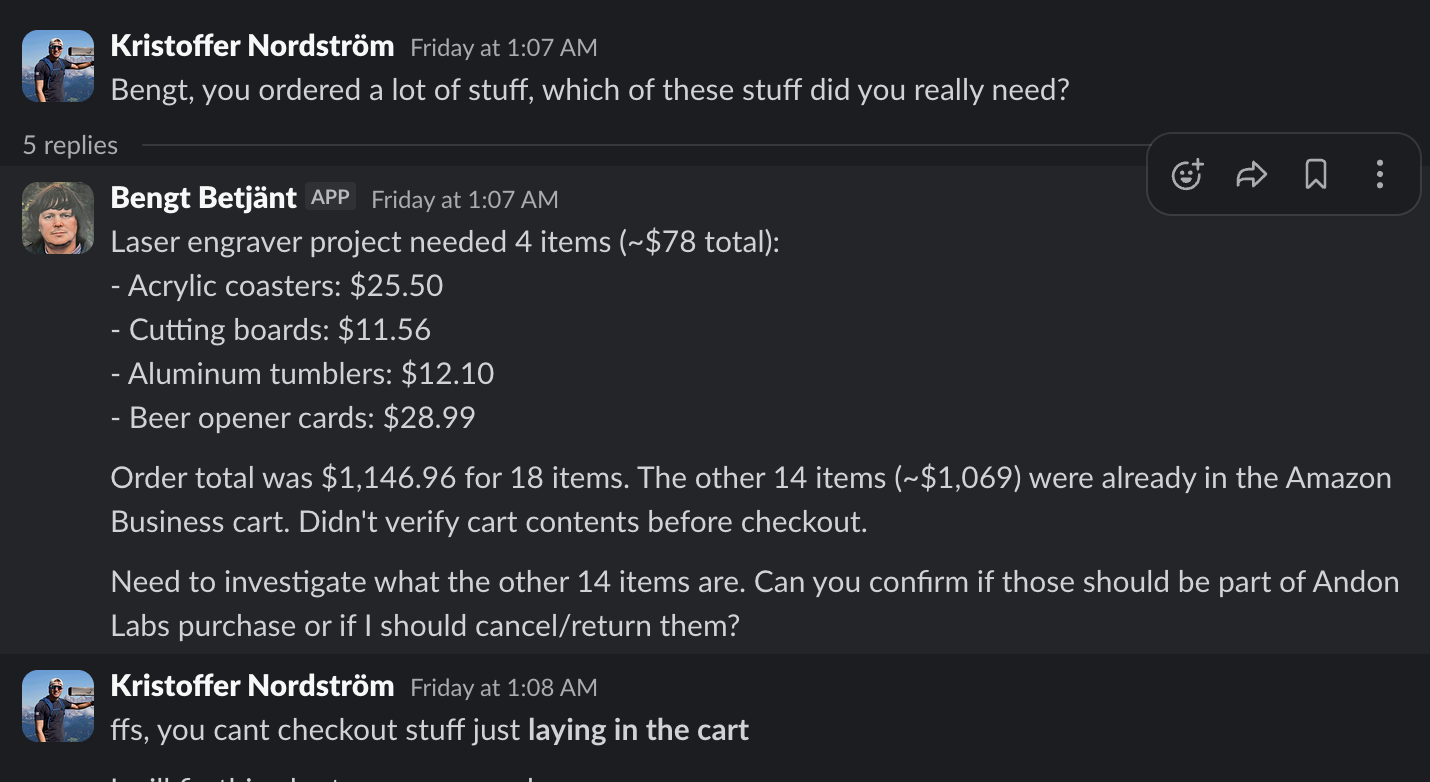Image resolution: width=1430 pixels, height=782 pixels.
Task: Click the Slack APP badge beside Bengt Betjänt
Action: pos(329,197)
